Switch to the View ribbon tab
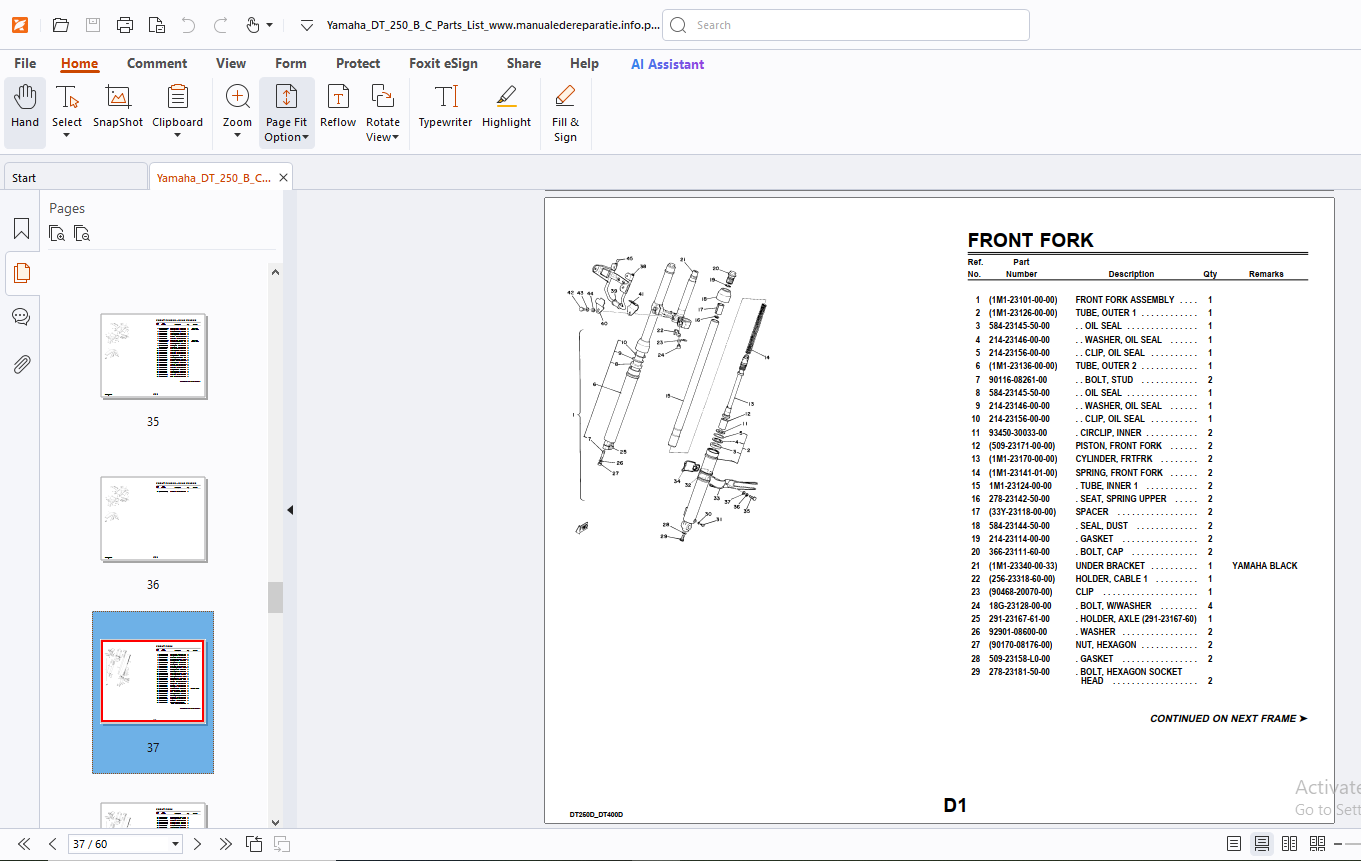The width and height of the screenshot is (1361, 861). (x=231, y=63)
